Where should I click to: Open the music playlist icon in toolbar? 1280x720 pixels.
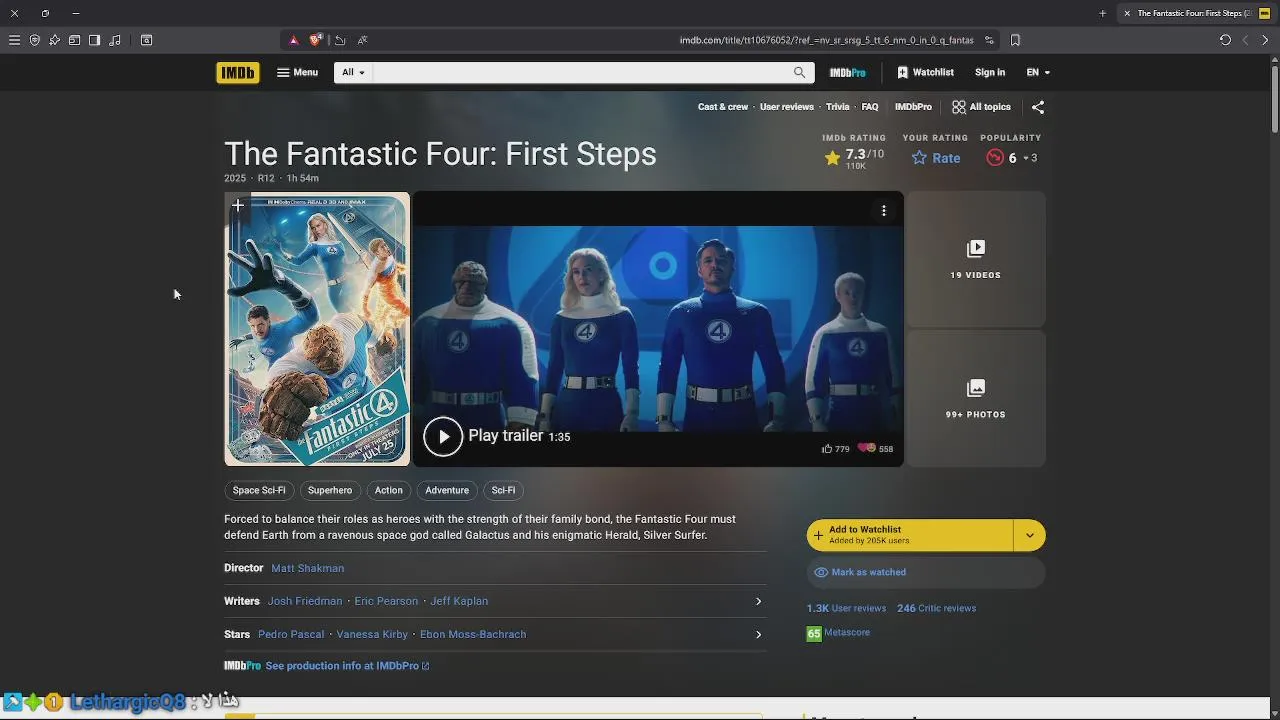[x=115, y=40]
